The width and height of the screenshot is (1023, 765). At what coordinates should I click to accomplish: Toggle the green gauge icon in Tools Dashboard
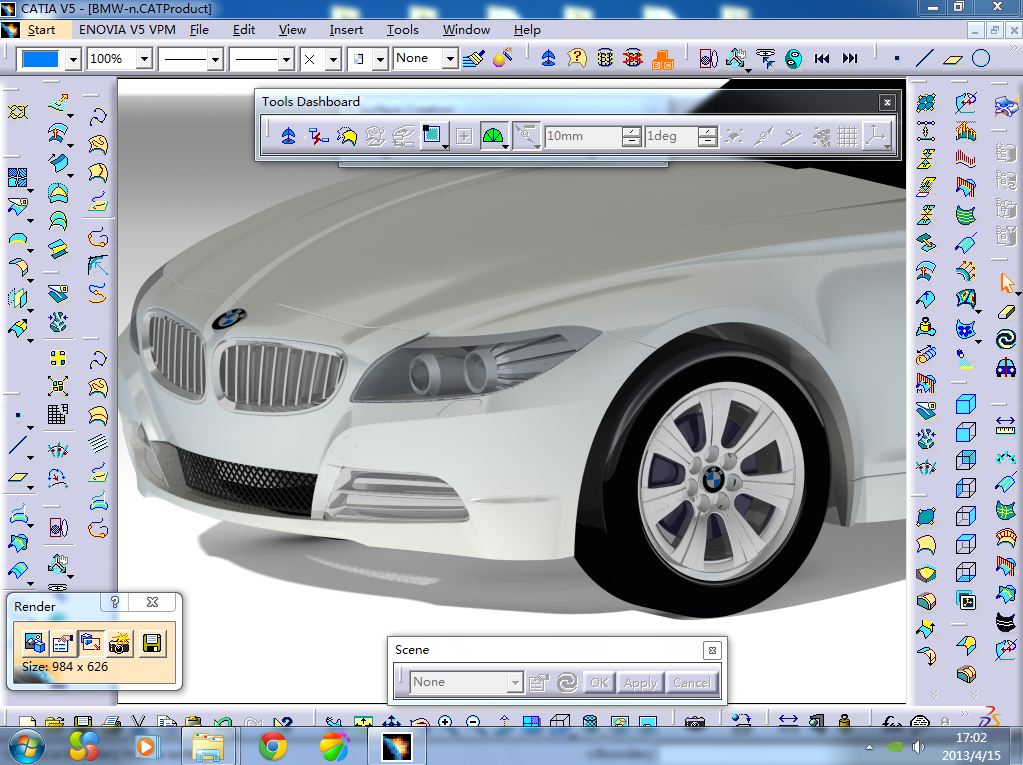(x=493, y=136)
